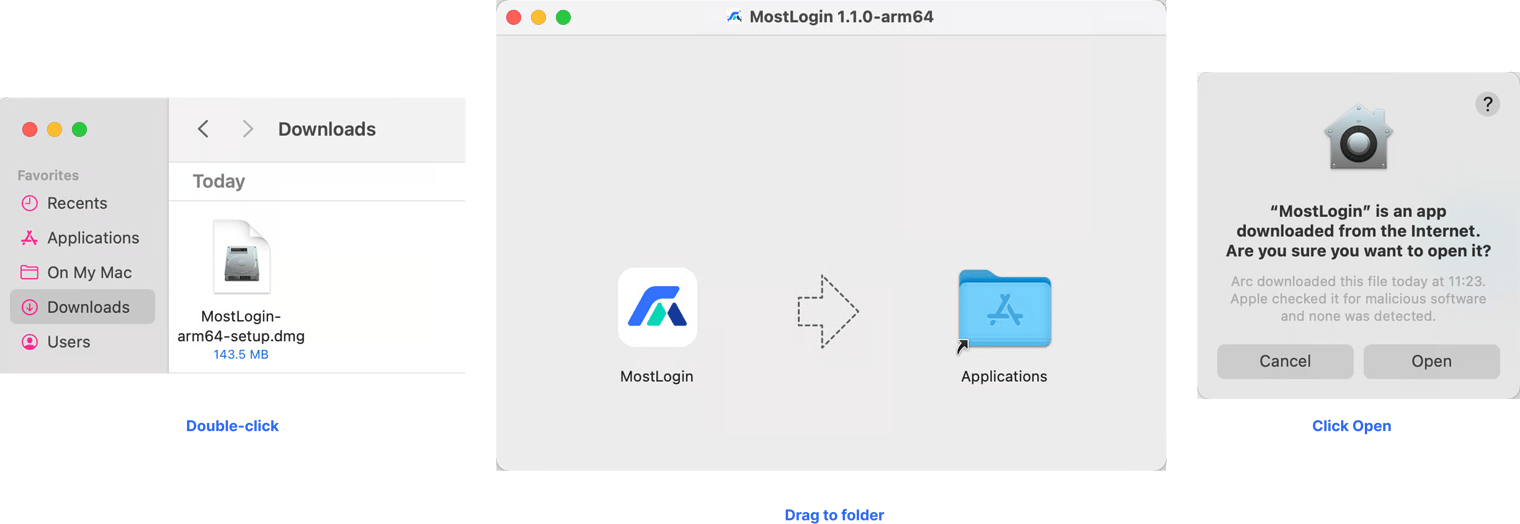This screenshot has width=1520, height=524.
Task: Click Open to launch MostLogin
Action: [x=1431, y=361]
